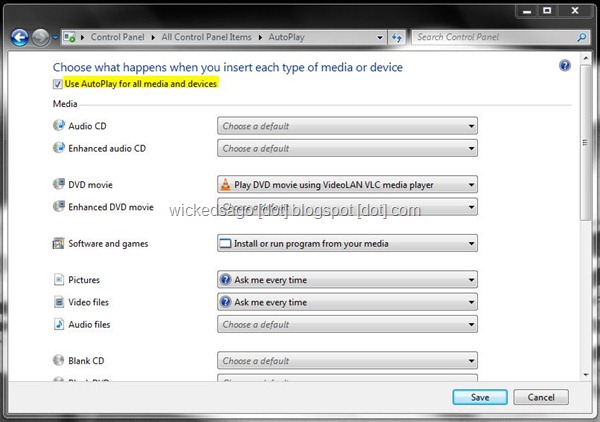Click the Blank CD label
This screenshot has height=422, width=600.
(86, 361)
